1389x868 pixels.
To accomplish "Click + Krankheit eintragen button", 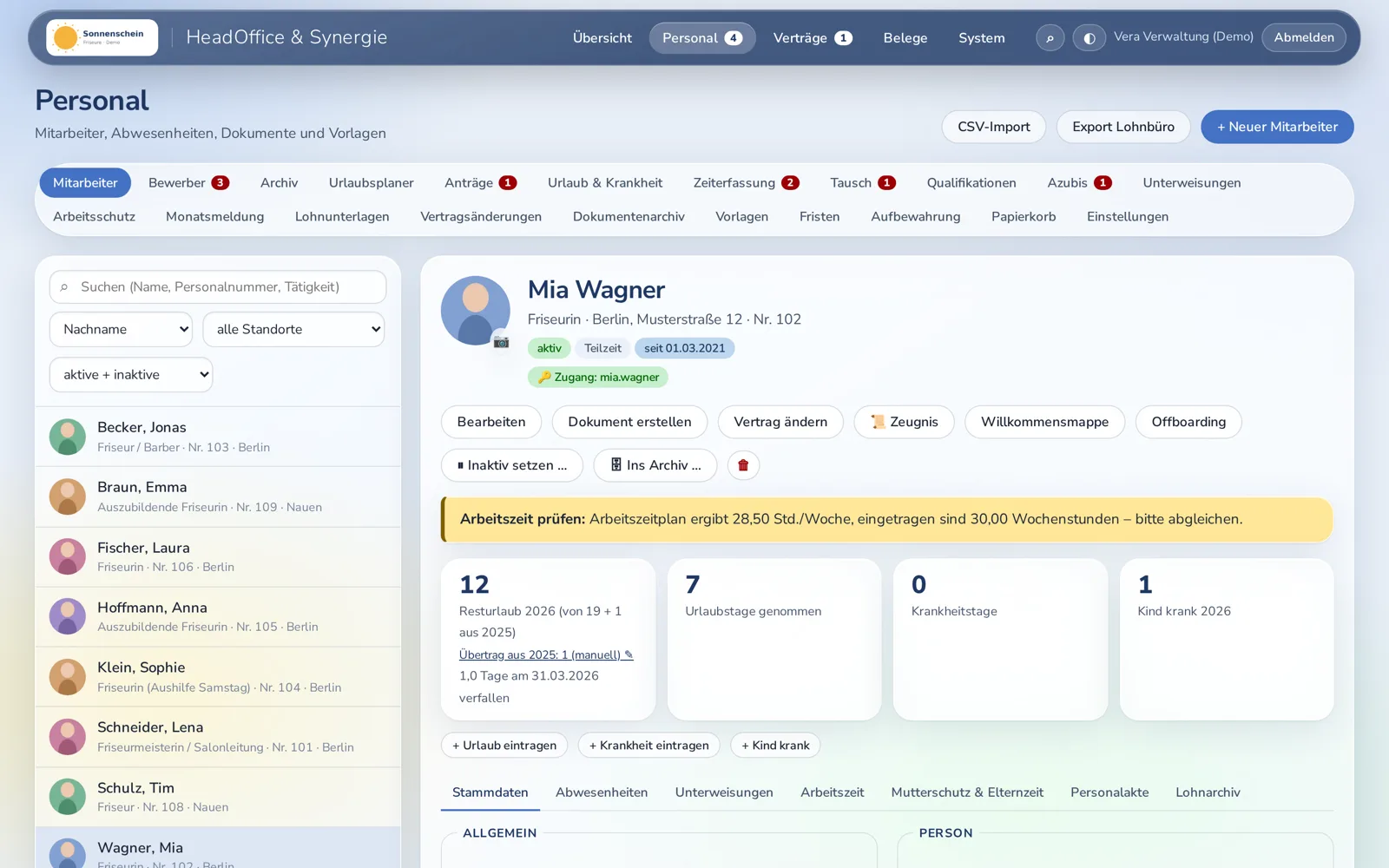I will click(648, 746).
